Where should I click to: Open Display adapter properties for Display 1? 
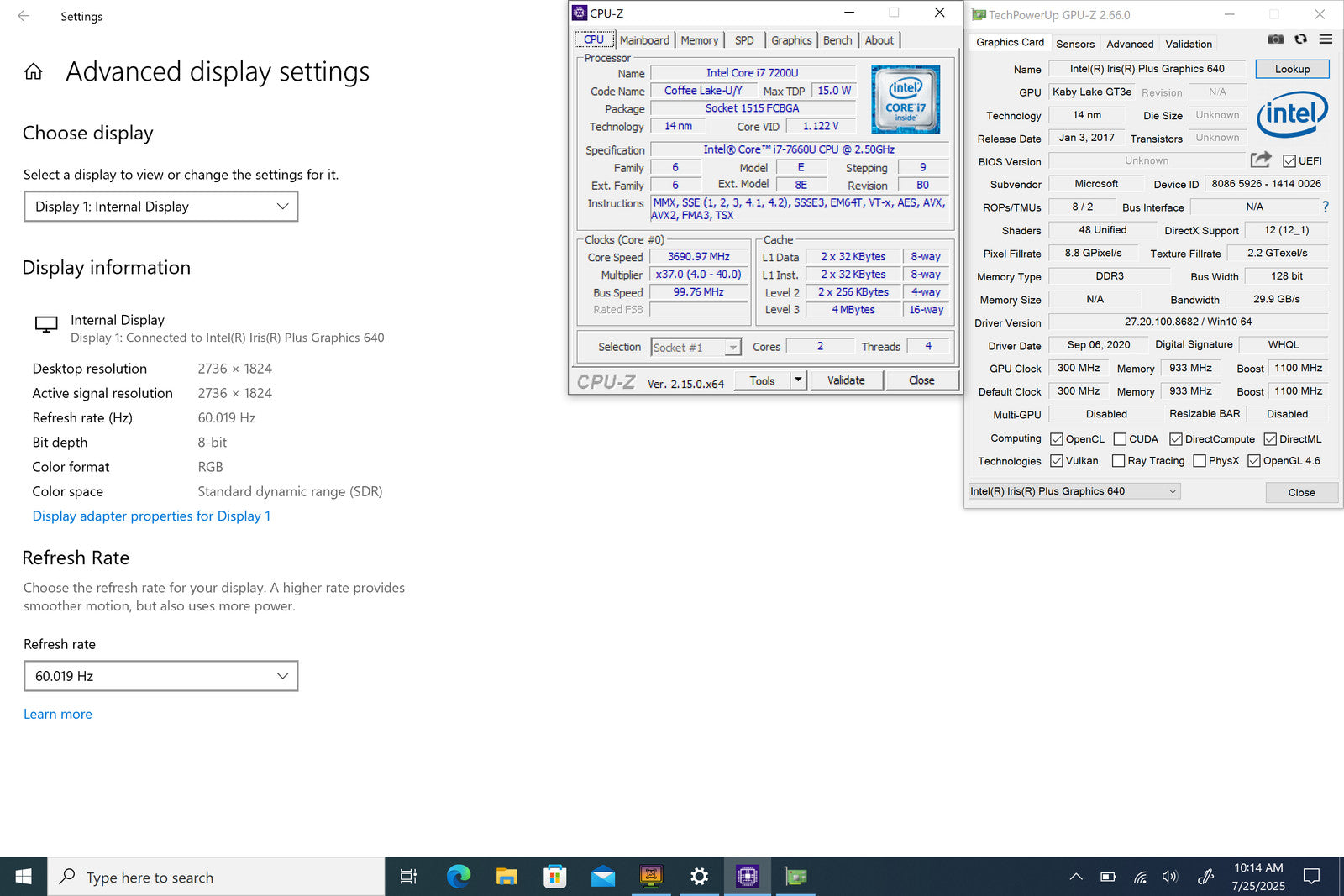coord(151,516)
